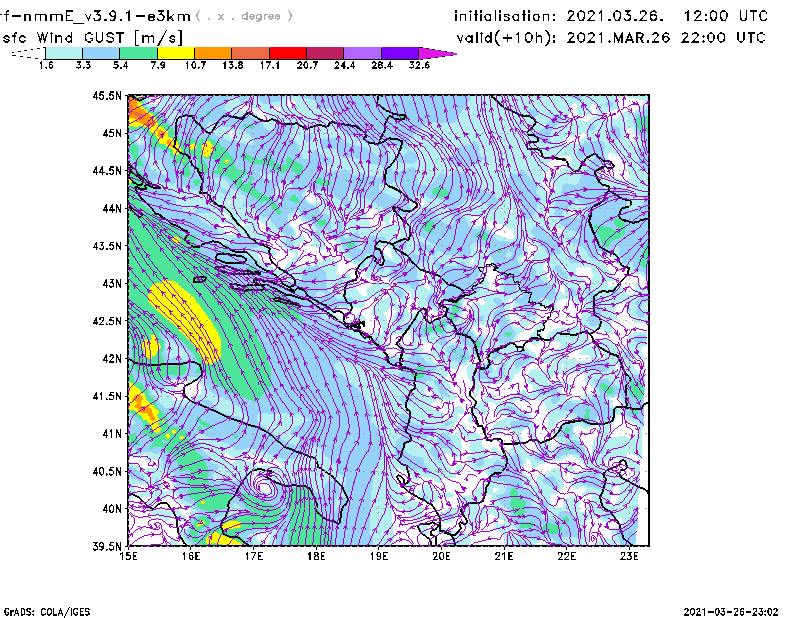Click the magenta arrow above 32.6 in legend
This screenshot has height=618, width=800.
[437, 53]
